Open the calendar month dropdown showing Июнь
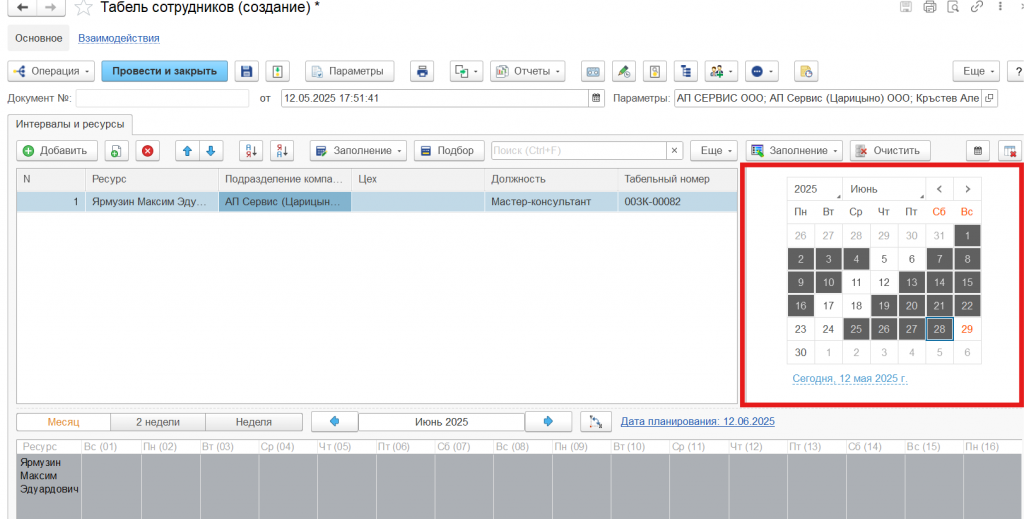This screenshot has width=1024, height=519. point(883,188)
